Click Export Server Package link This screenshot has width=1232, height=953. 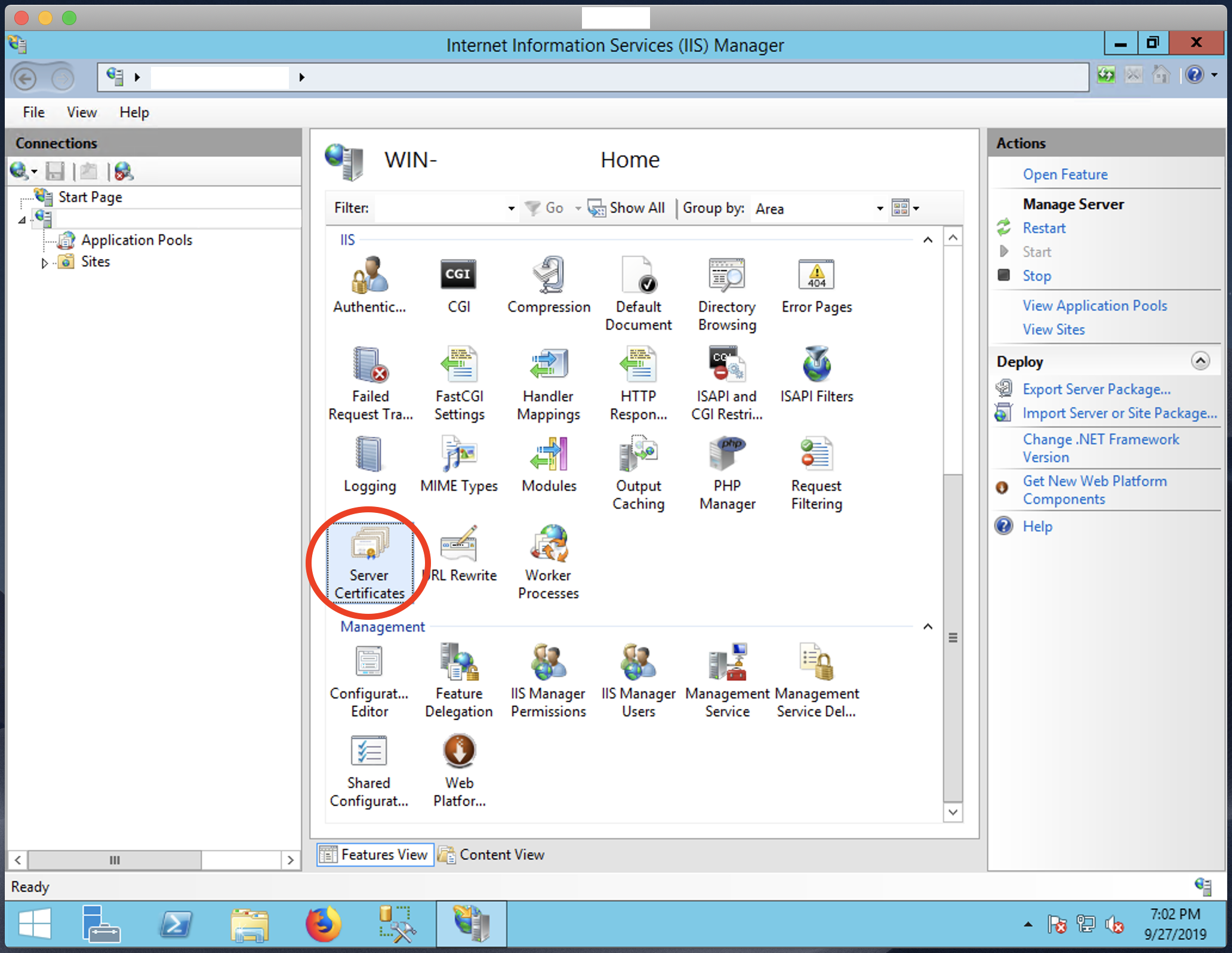click(x=1096, y=389)
